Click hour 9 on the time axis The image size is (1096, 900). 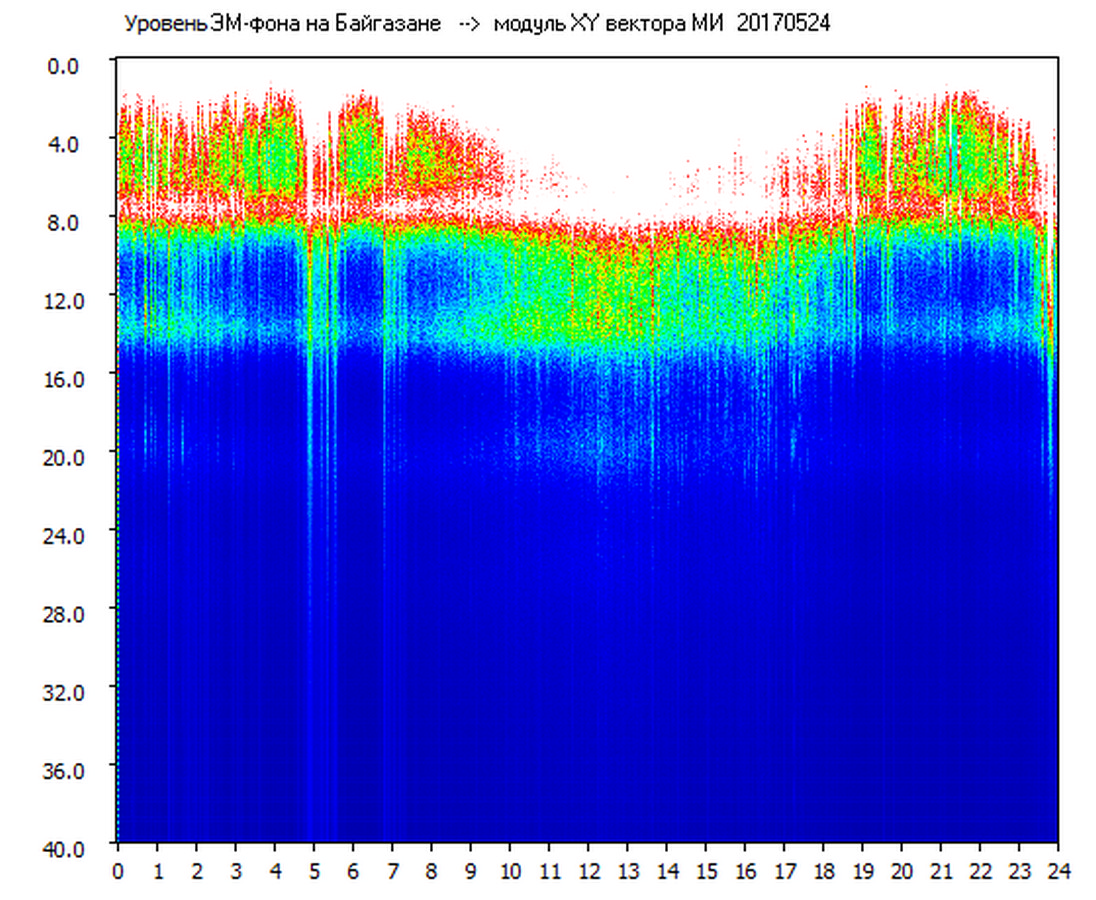click(x=471, y=870)
